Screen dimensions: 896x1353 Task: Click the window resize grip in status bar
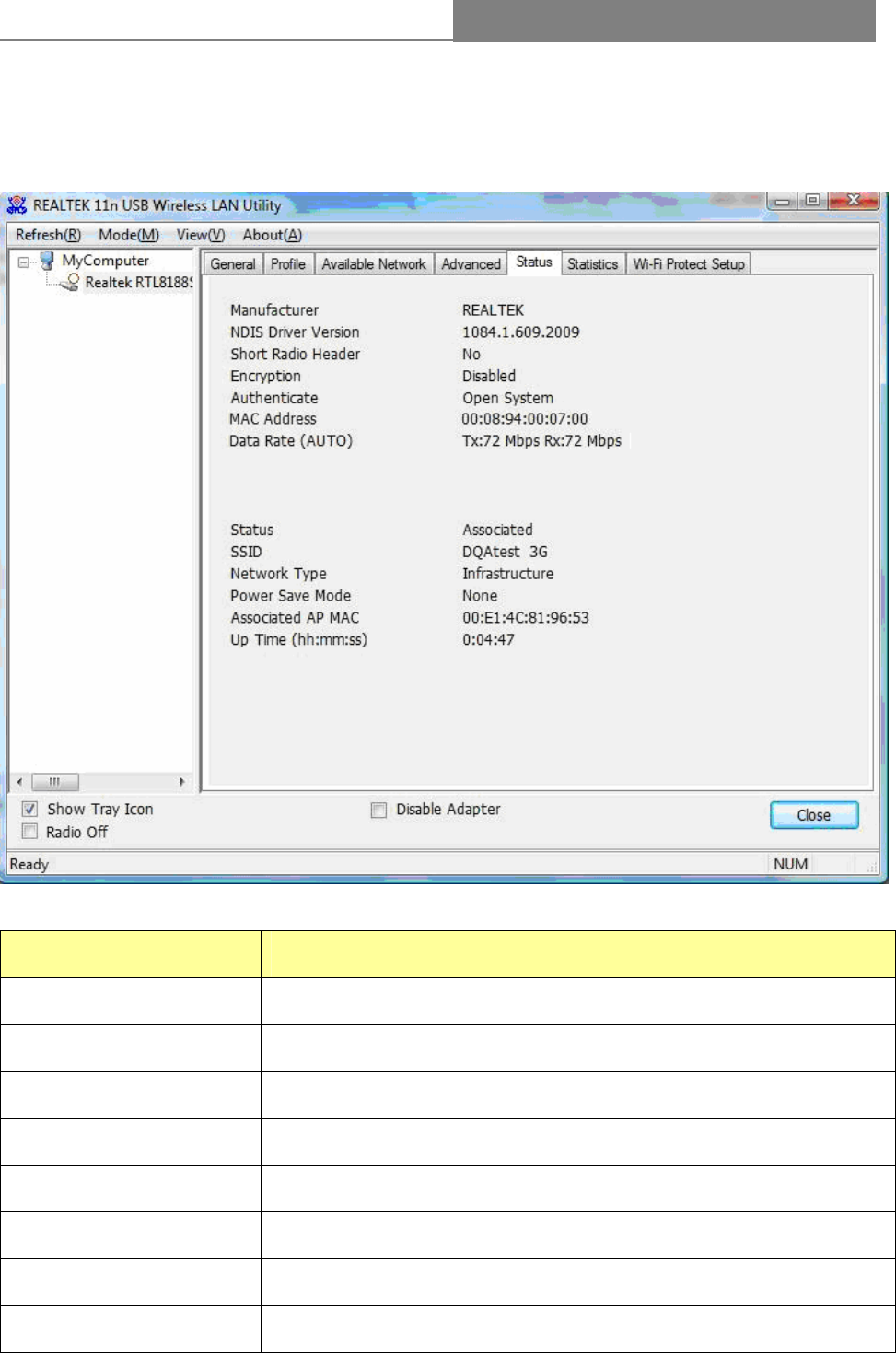[872, 867]
